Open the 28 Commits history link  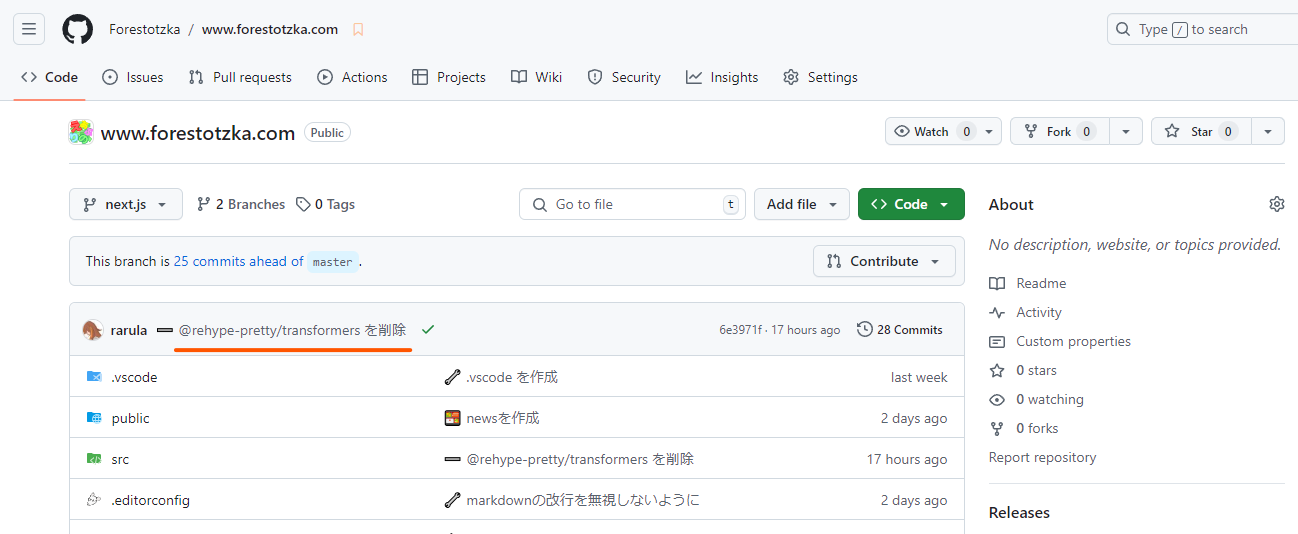[900, 330]
